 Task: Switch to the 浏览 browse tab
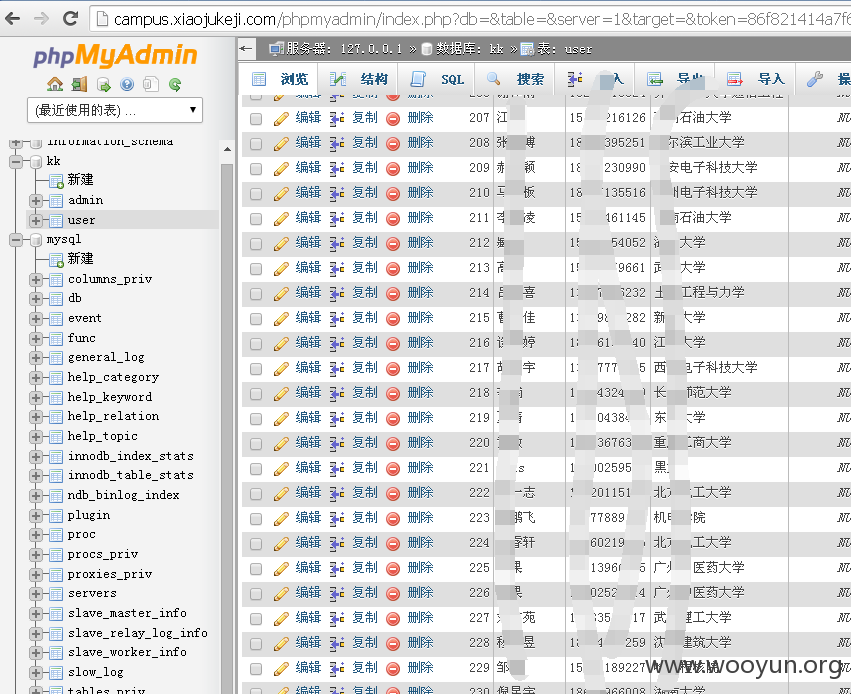[280, 79]
